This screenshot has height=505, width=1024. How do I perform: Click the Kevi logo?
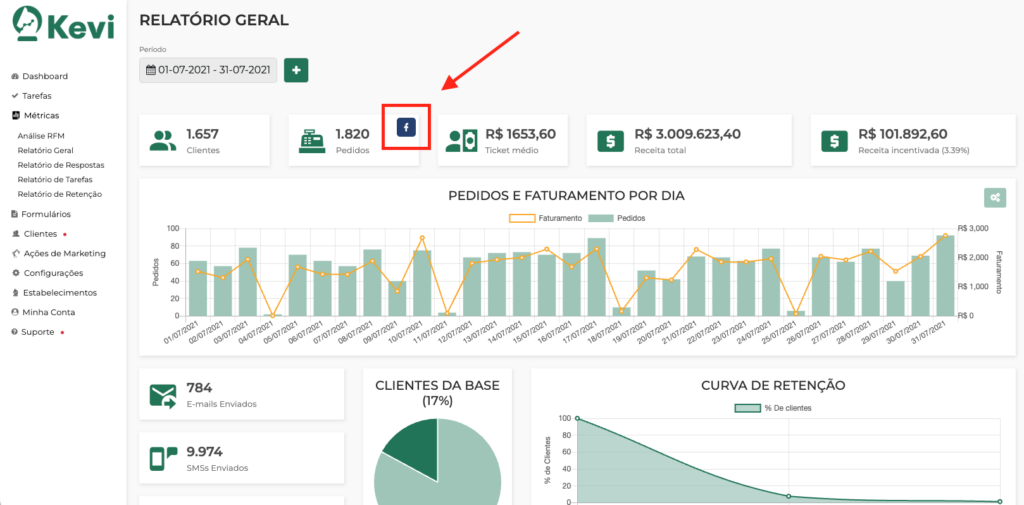(63, 25)
